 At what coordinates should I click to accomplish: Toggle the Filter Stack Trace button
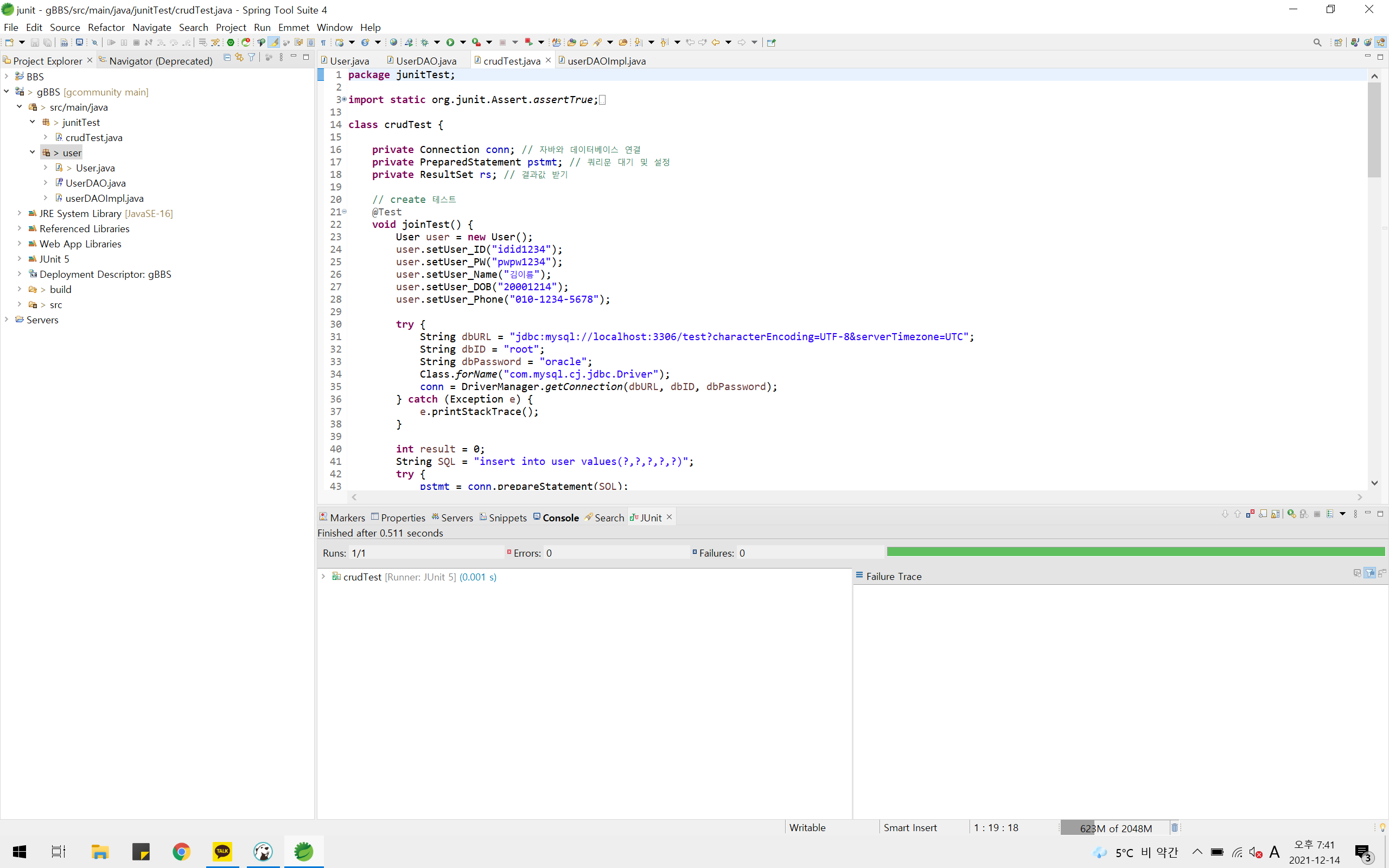coord(1369,573)
